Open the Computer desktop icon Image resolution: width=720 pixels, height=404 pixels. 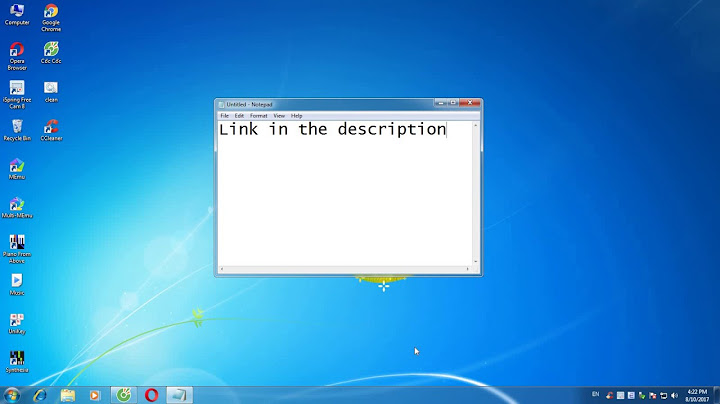point(17,14)
